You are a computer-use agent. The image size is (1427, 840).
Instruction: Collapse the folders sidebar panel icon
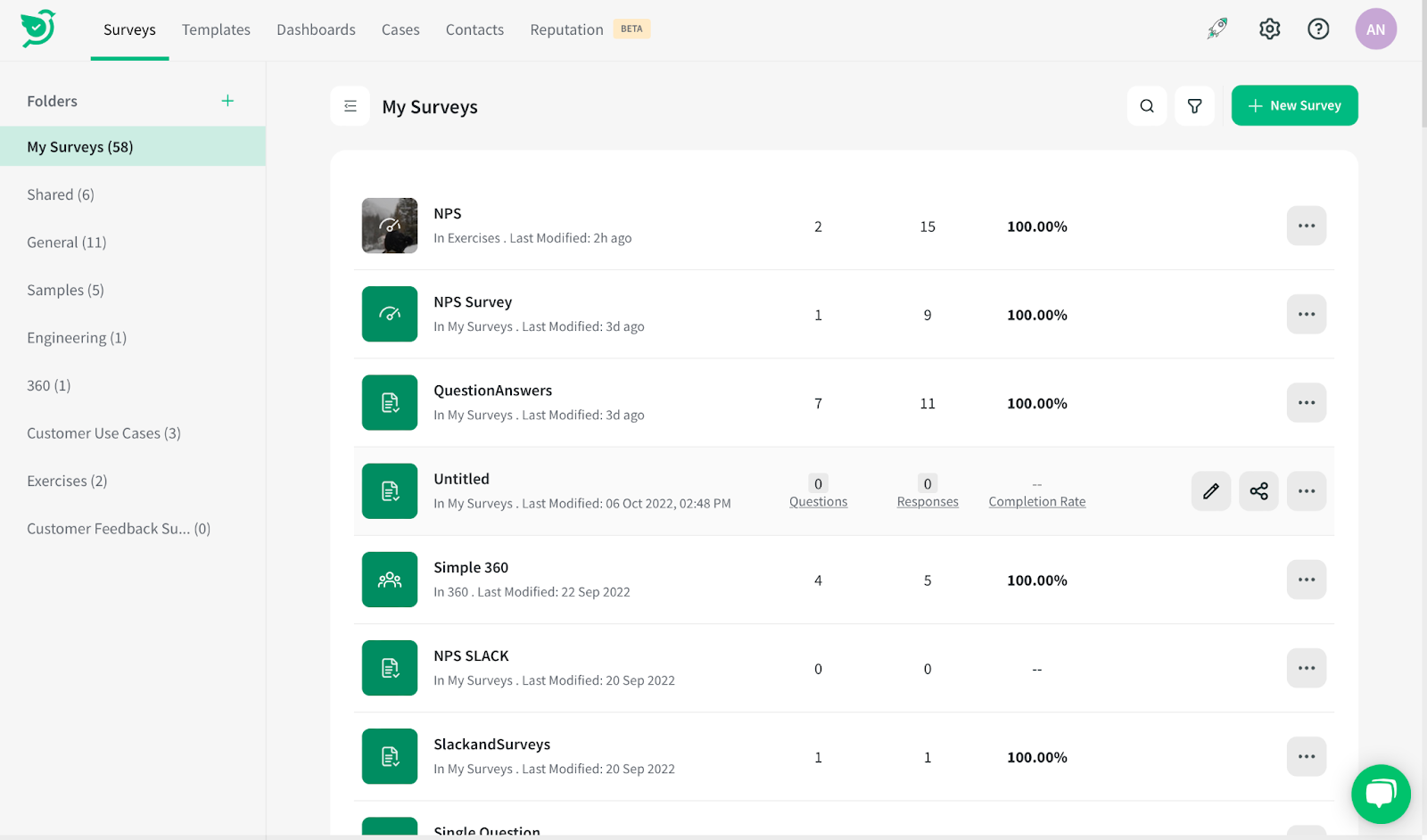350,106
